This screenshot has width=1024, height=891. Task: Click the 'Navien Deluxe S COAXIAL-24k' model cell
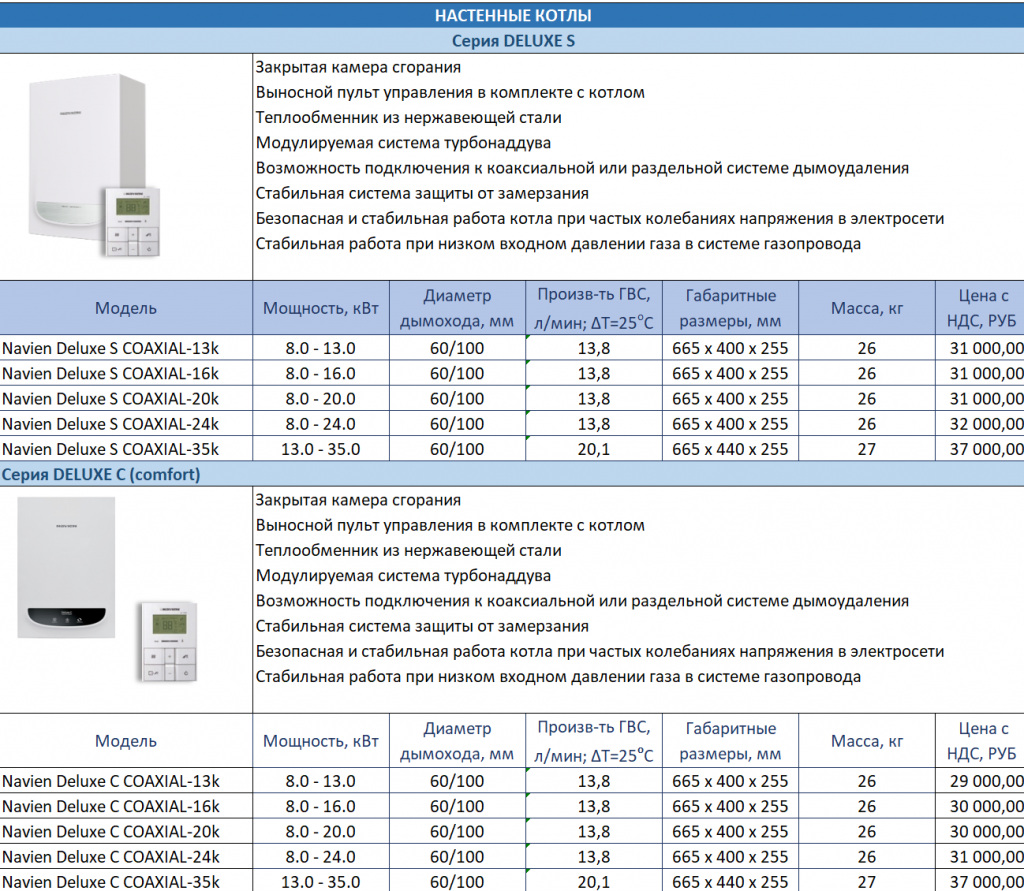click(x=126, y=424)
